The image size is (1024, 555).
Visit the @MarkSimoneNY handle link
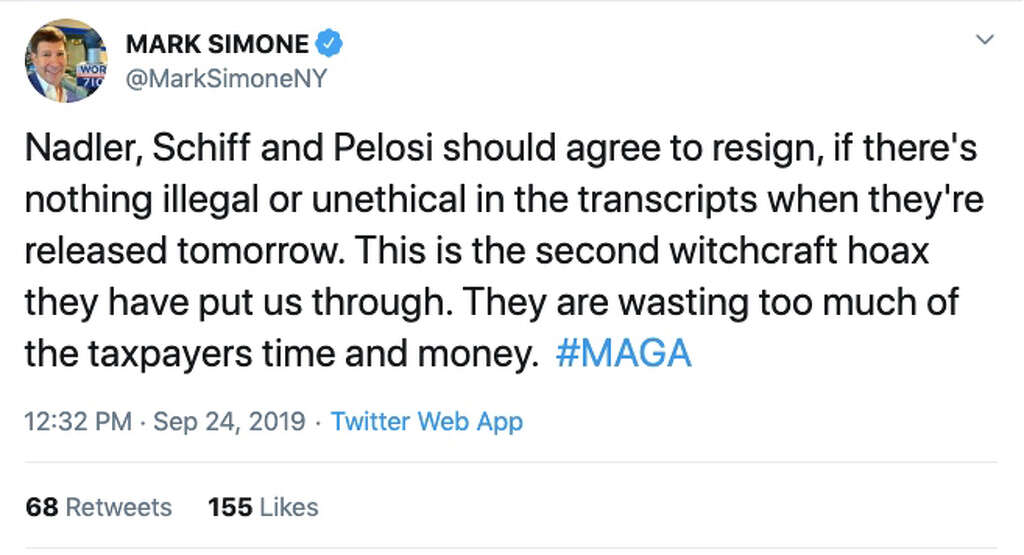click(x=226, y=79)
